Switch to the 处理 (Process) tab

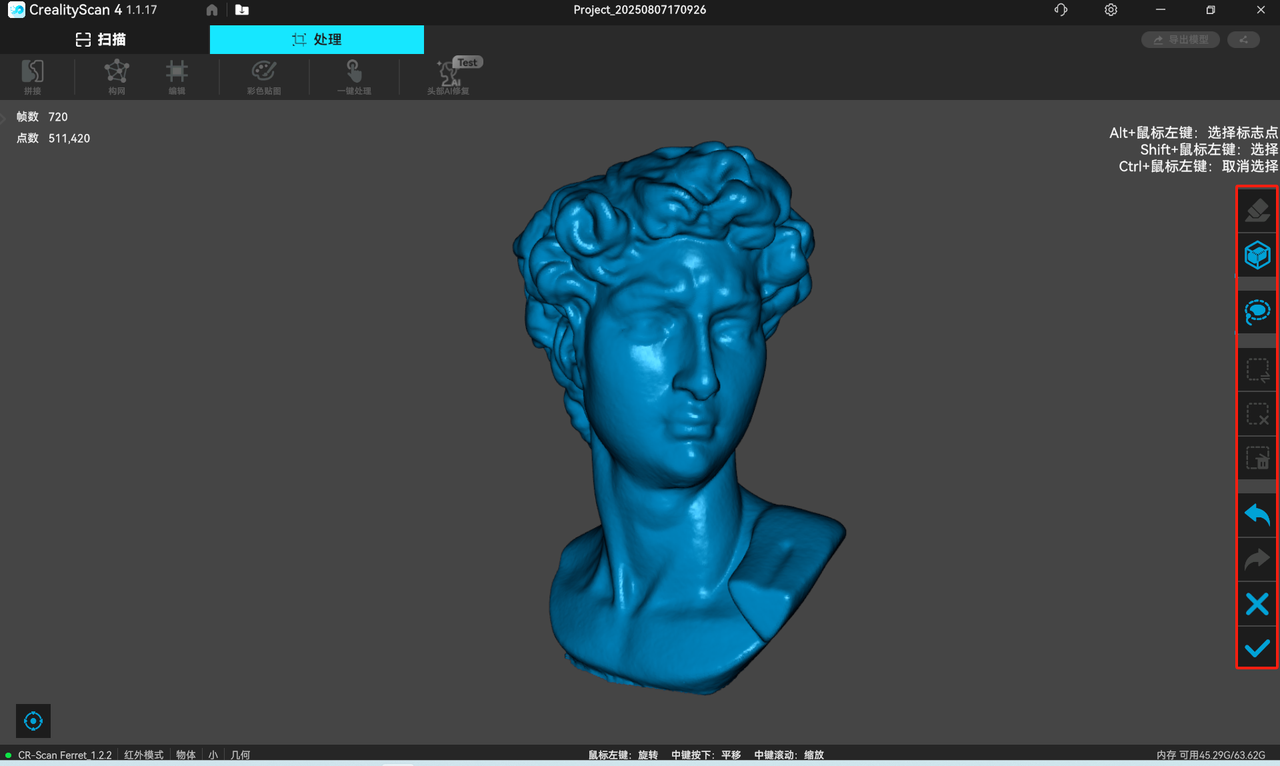pos(317,40)
